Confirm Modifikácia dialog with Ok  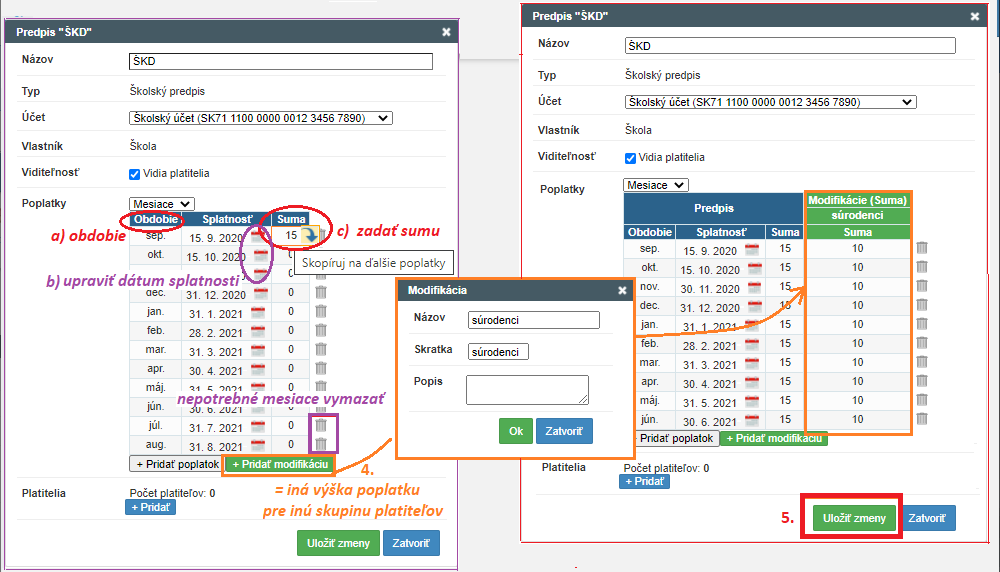click(x=515, y=431)
